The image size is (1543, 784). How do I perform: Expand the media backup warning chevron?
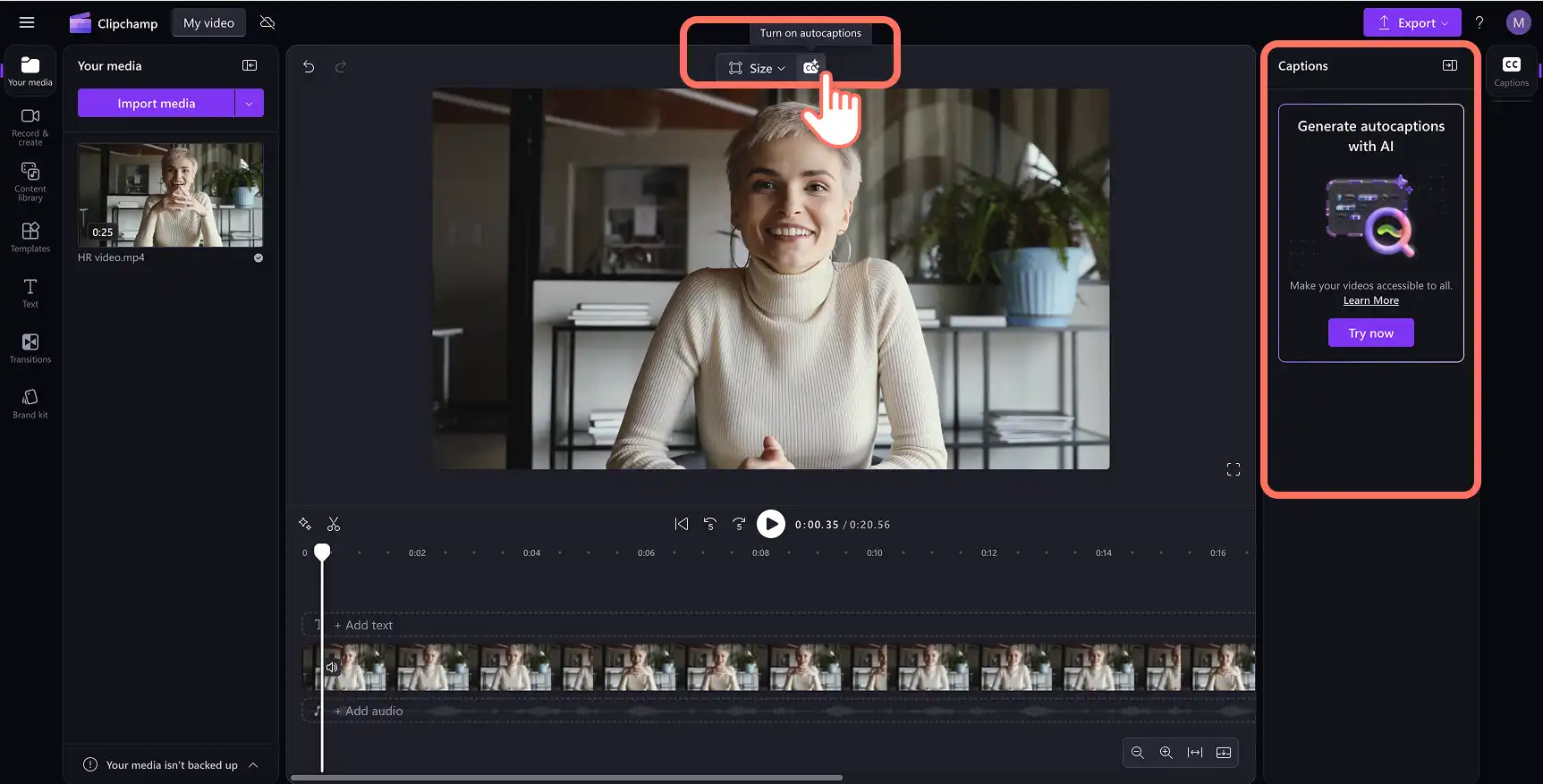253,765
